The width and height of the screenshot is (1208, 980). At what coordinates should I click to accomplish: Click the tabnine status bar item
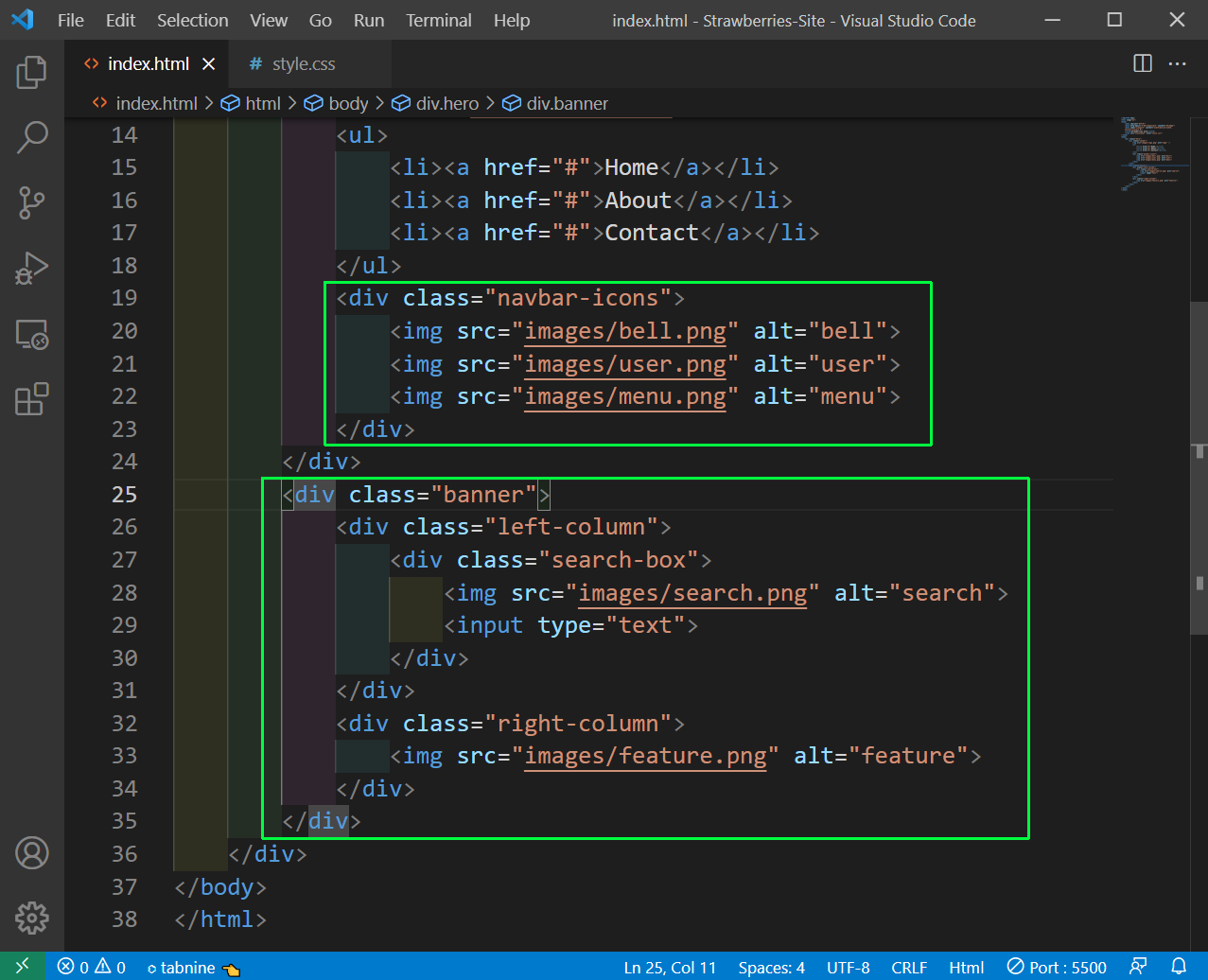[x=194, y=967]
